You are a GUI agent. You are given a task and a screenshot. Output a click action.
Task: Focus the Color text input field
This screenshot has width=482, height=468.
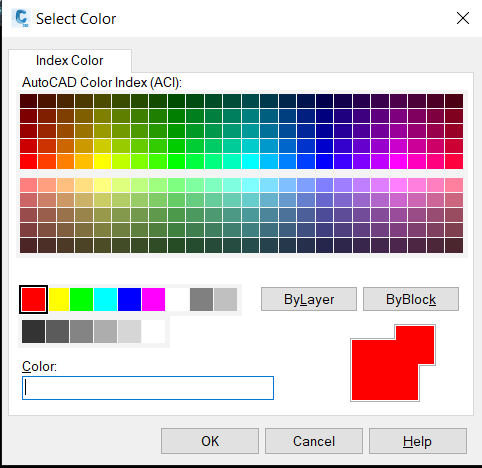(x=148, y=388)
